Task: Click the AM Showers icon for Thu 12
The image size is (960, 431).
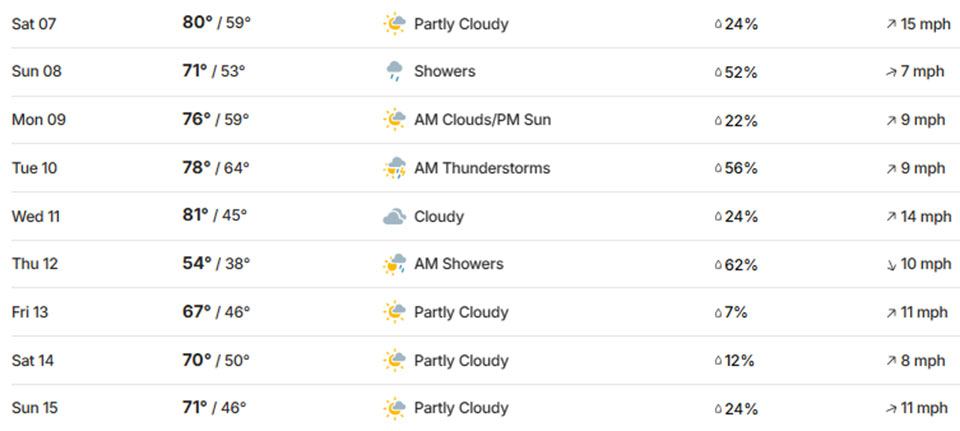Action: click(x=394, y=265)
